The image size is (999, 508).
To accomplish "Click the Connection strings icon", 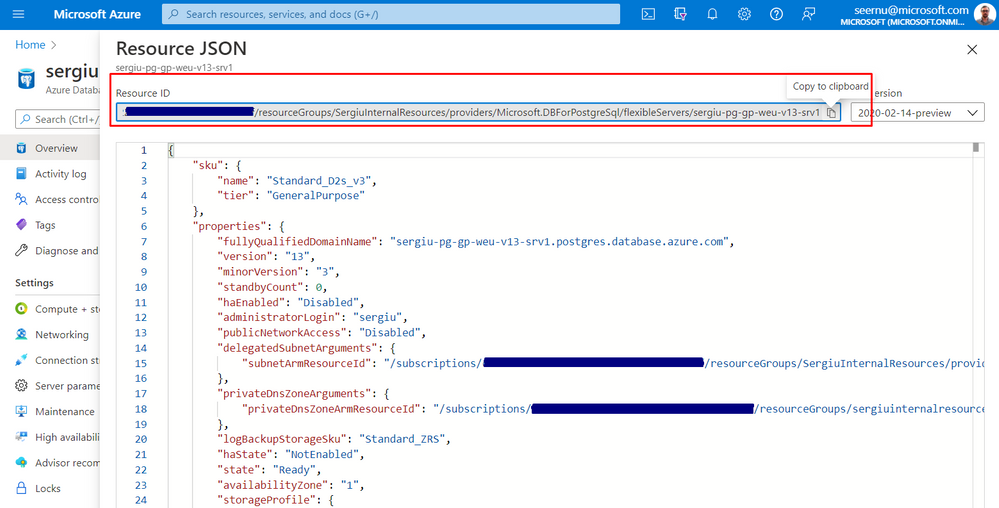I will coord(21,360).
